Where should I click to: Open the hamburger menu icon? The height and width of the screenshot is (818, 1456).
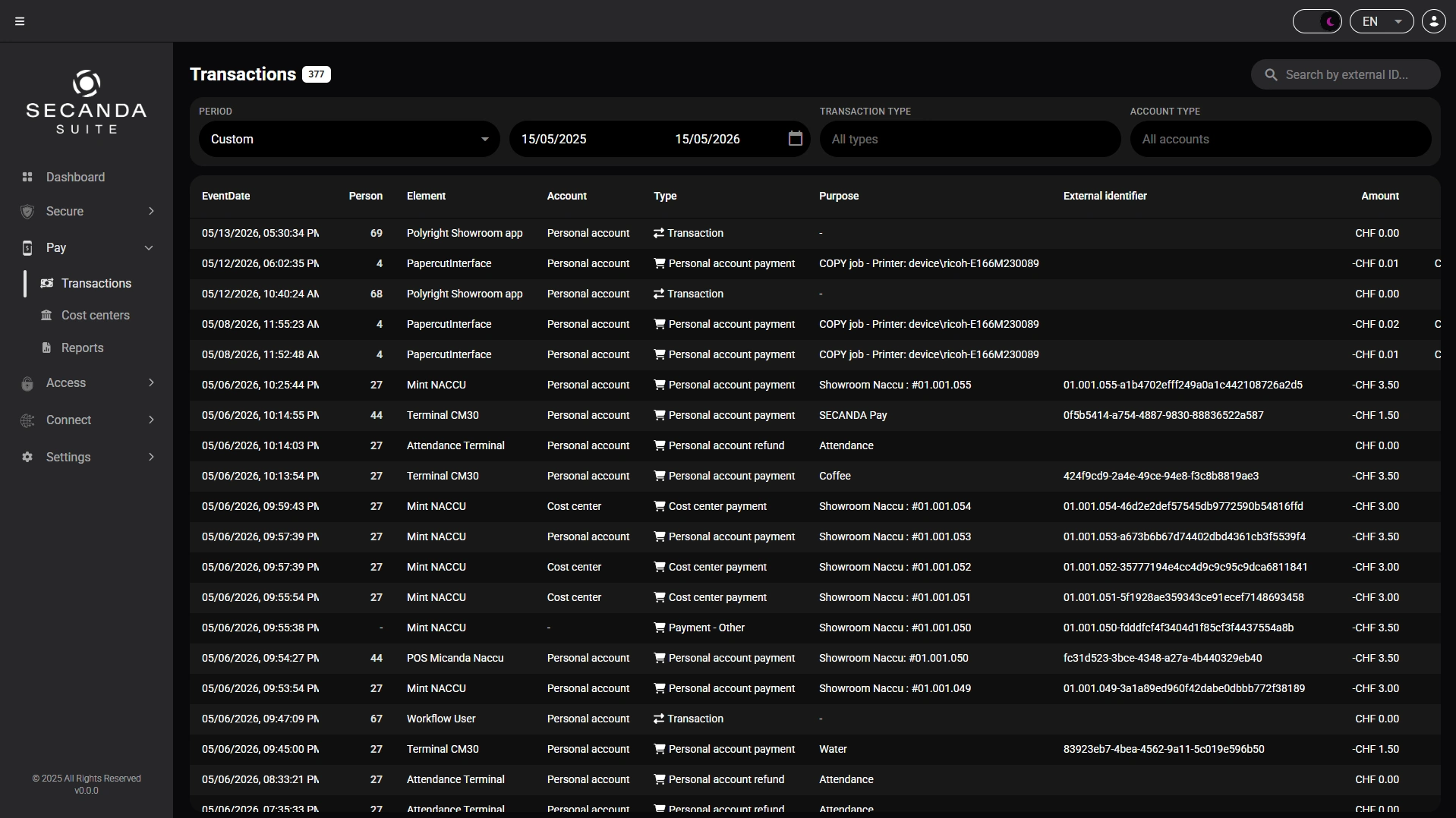20,21
